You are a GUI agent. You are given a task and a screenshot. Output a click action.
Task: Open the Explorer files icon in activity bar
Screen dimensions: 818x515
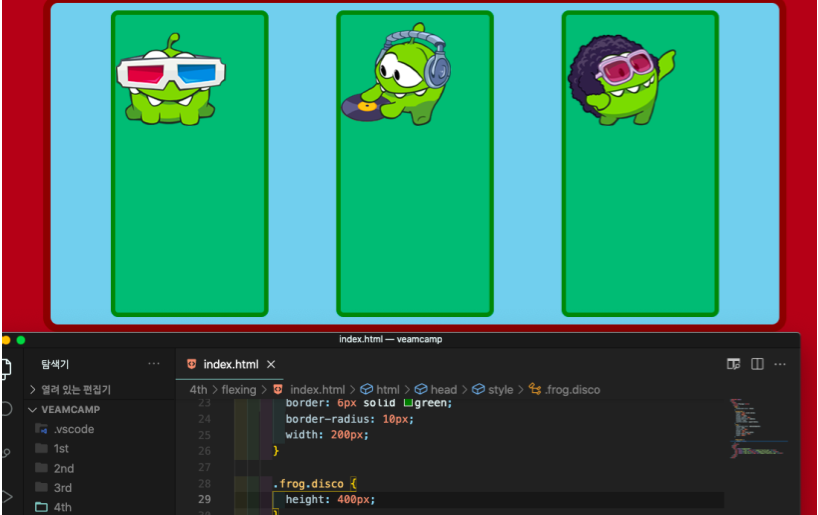coord(6,368)
